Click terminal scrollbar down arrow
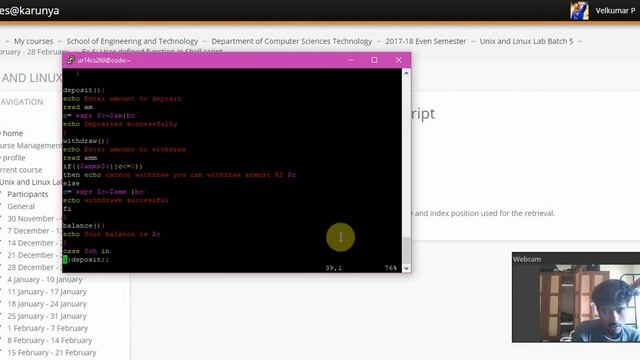 (406, 268)
